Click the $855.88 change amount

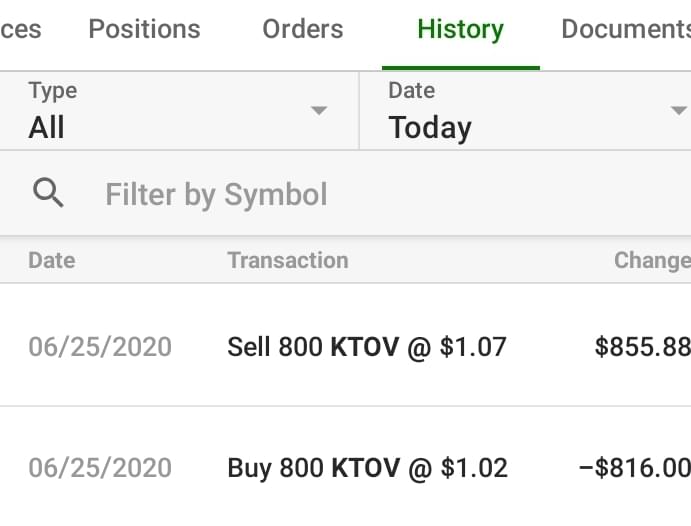click(x=642, y=347)
